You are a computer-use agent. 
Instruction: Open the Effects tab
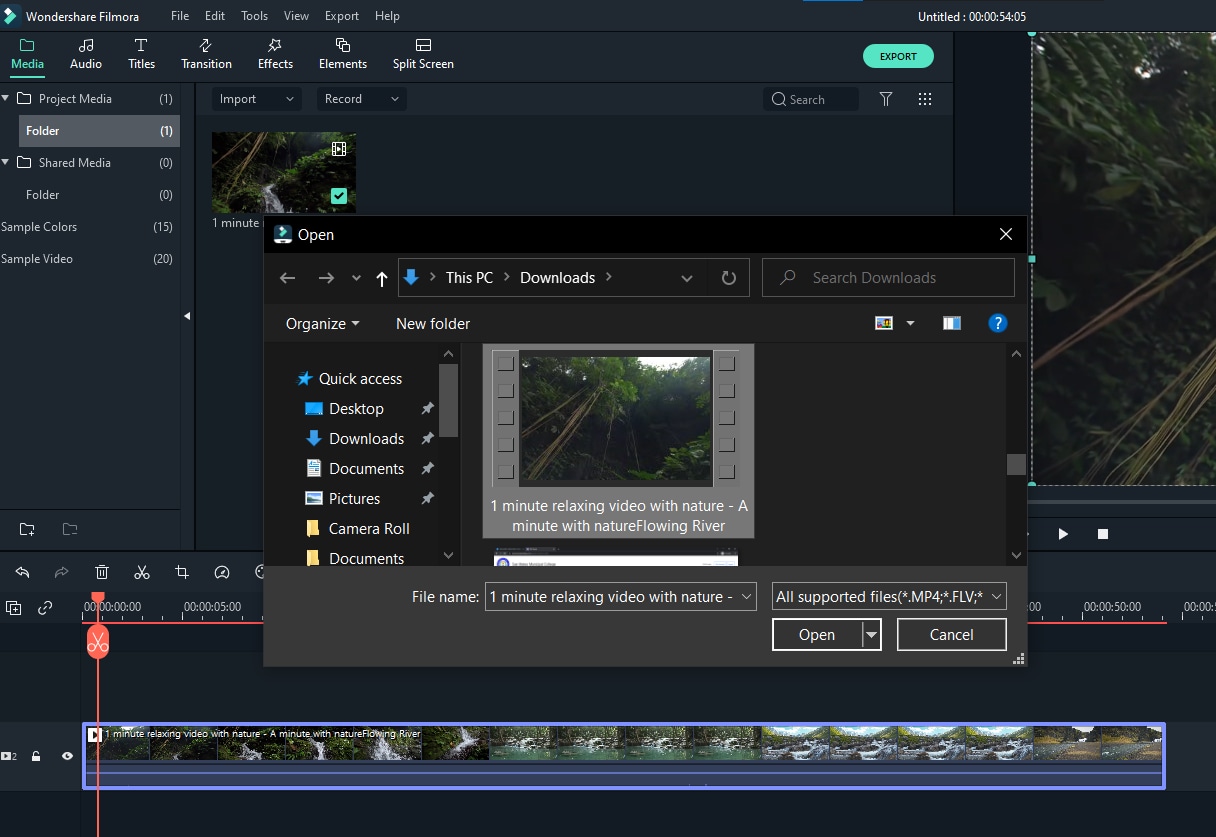pyautogui.click(x=275, y=54)
